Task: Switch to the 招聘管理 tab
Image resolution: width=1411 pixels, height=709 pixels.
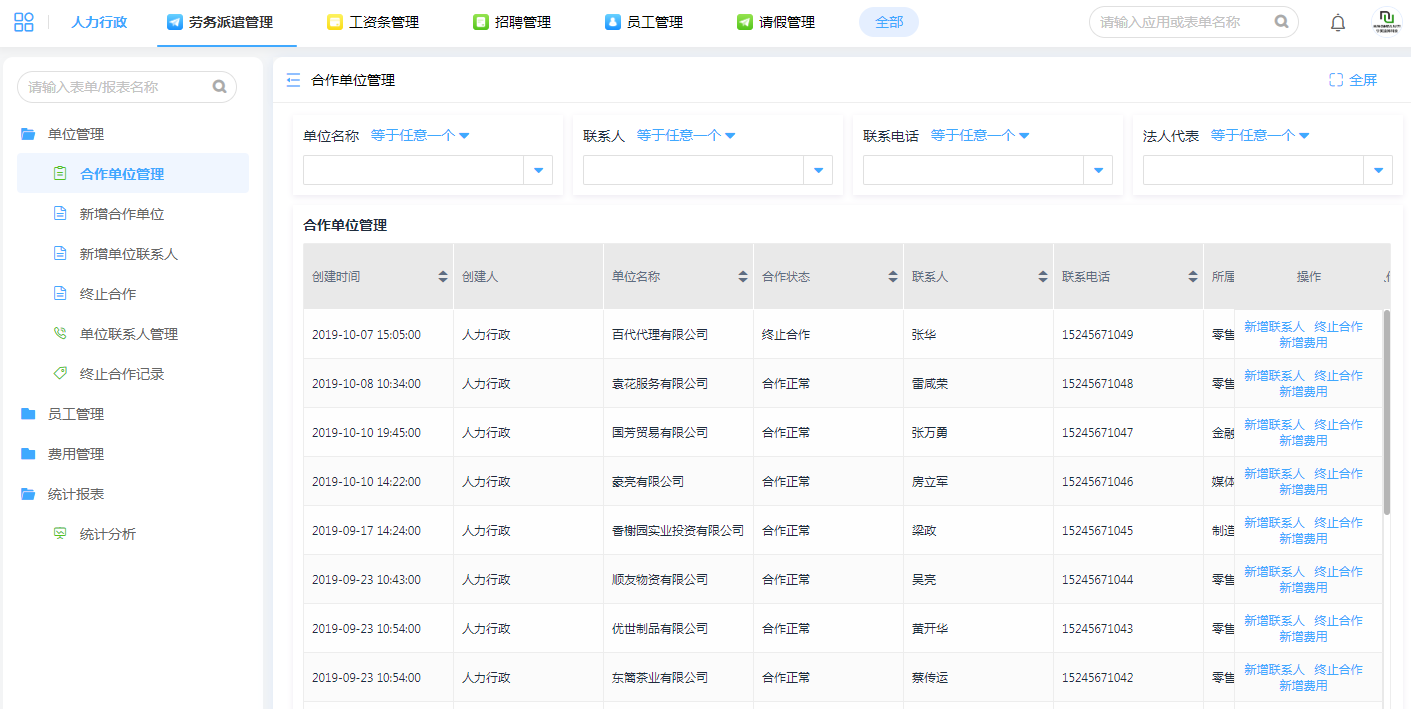Action: 511,22
